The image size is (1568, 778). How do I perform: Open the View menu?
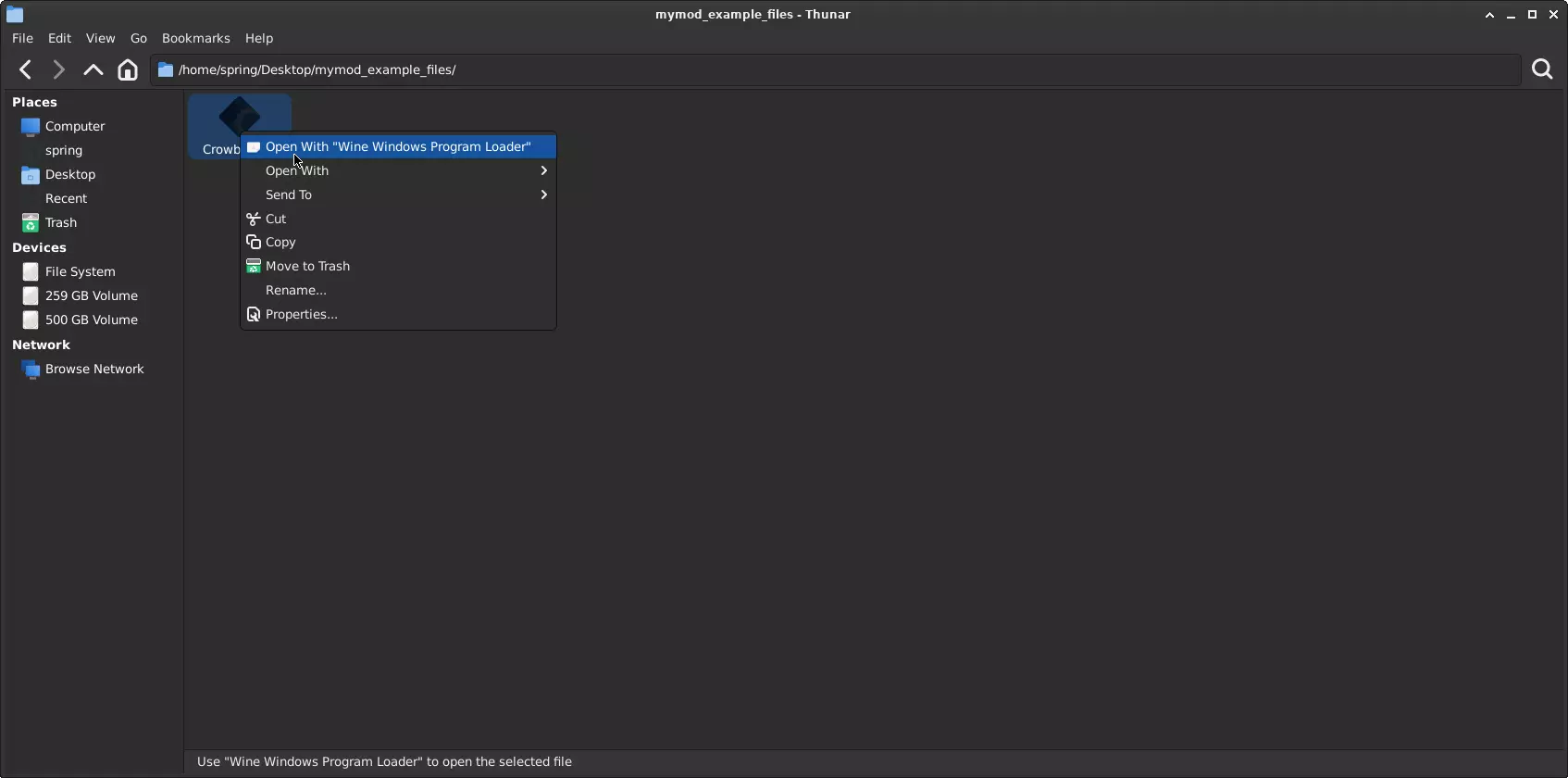pos(100,38)
